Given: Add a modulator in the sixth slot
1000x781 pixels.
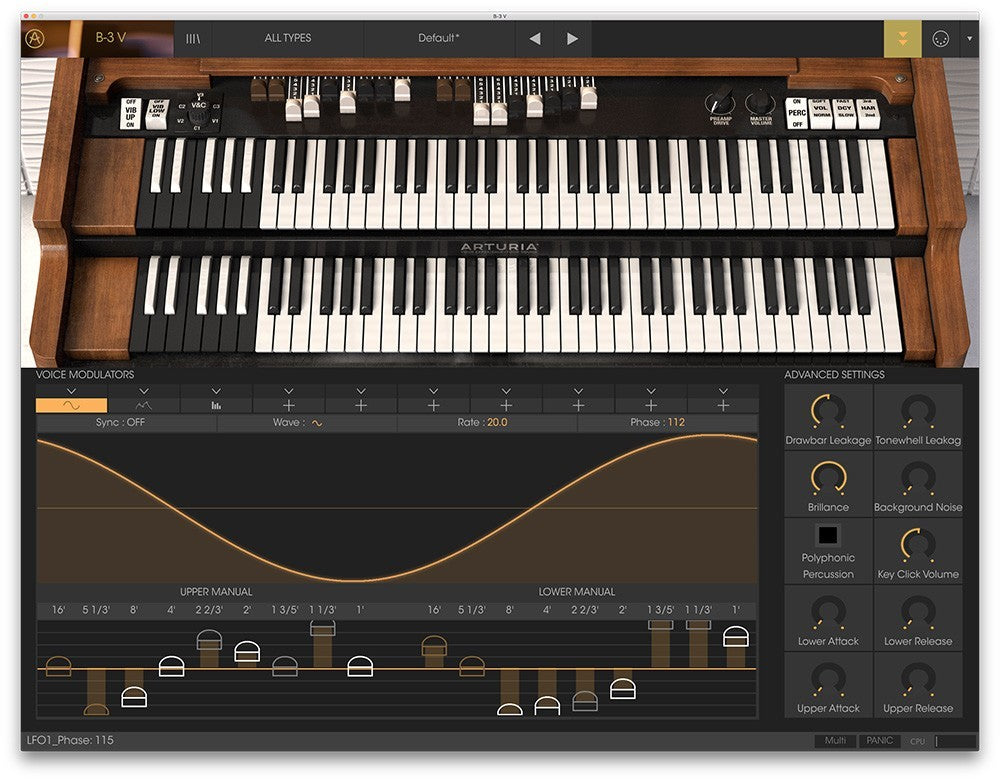Looking at the screenshot, I should (434, 405).
